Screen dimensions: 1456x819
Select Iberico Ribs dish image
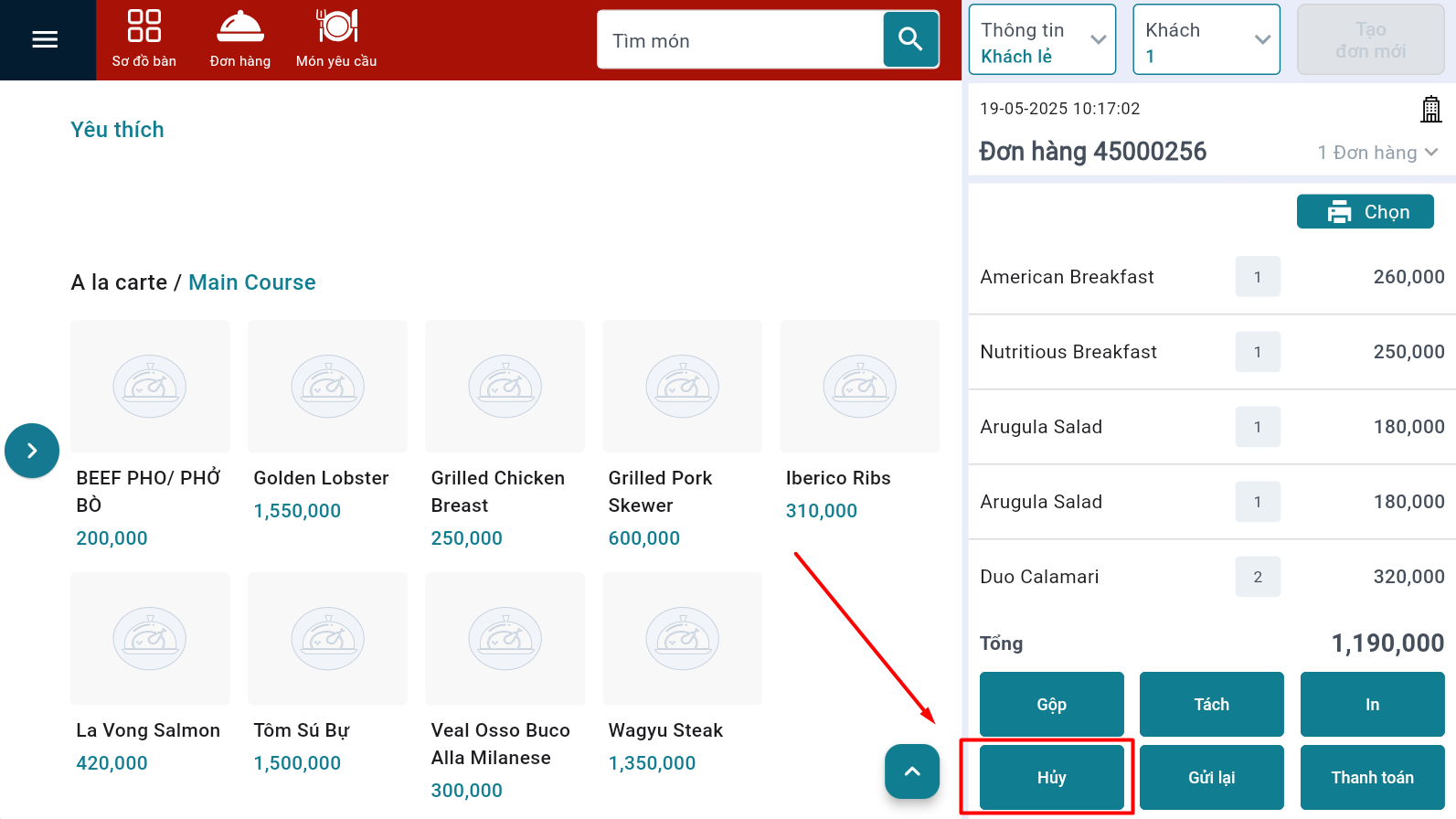coord(859,386)
